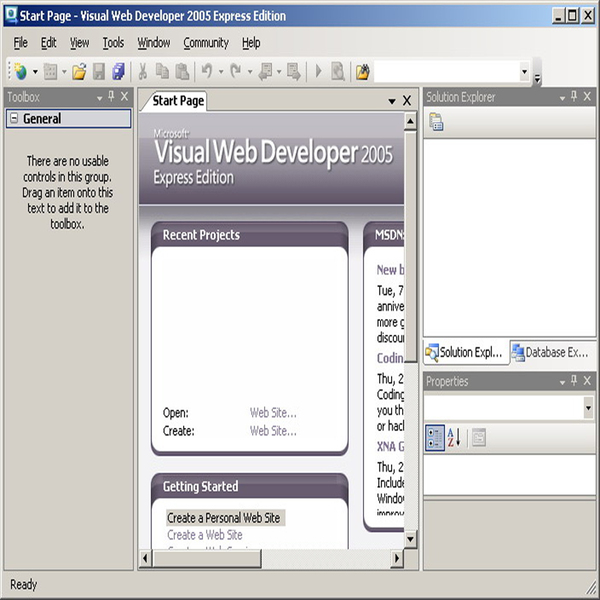Open the Redo history dropdown arrow
The height and width of the screenshot is (600, 600).
click(250, 72)
